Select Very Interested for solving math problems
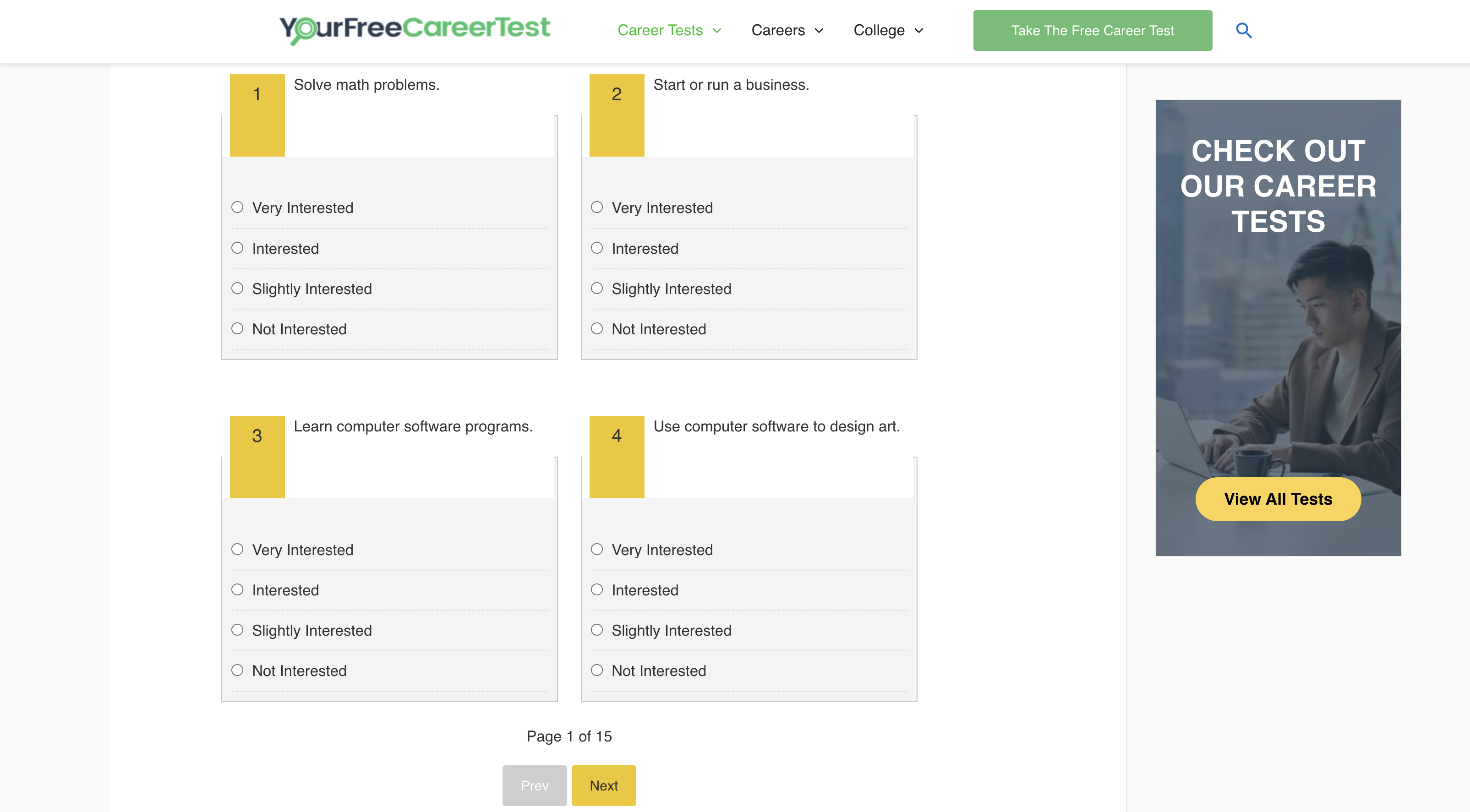 (x=237, y=207)
